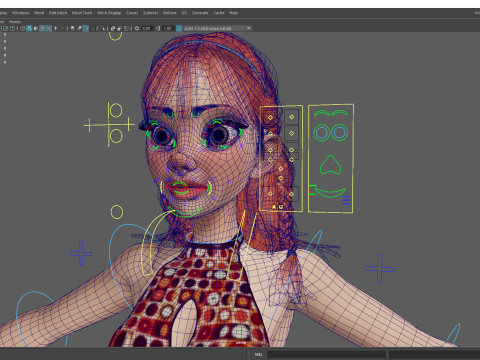
Task: Toggle Safe Title display in panel toolbar
Action: click(12, 28)
